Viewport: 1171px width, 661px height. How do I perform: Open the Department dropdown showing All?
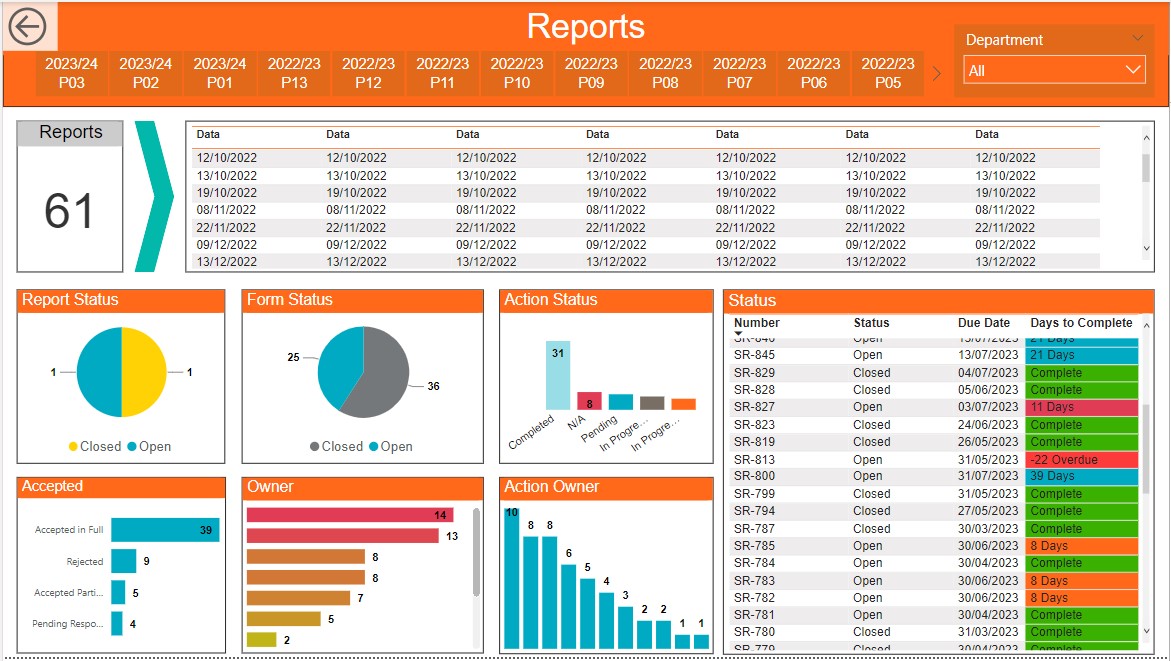pos(1054,71)
